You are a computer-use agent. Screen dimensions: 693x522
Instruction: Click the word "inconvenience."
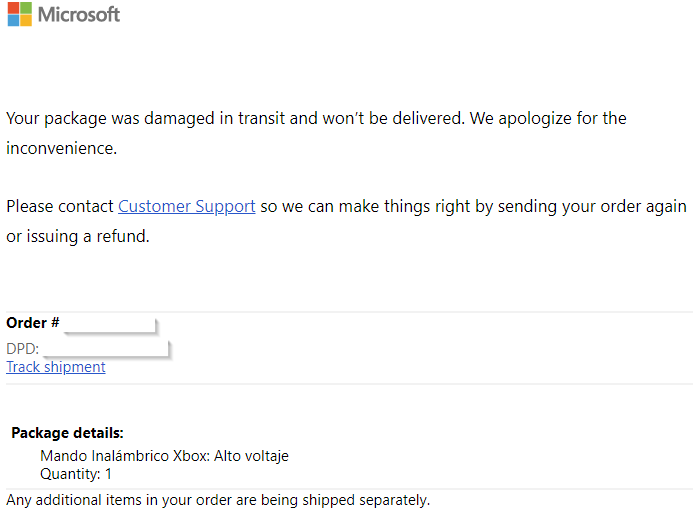click(61, 148)
